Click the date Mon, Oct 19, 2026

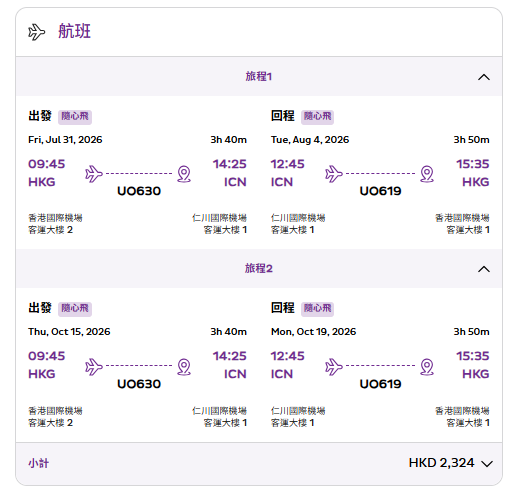[314, 332]
